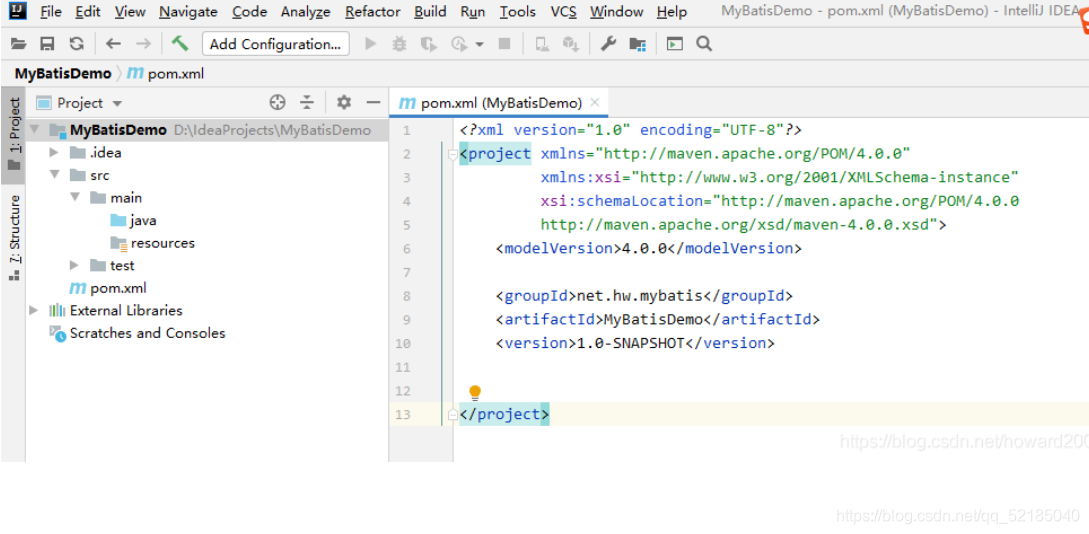This screenshot has width=1089, height=534.
Task: Open the VCS menu
Action: 563,12
